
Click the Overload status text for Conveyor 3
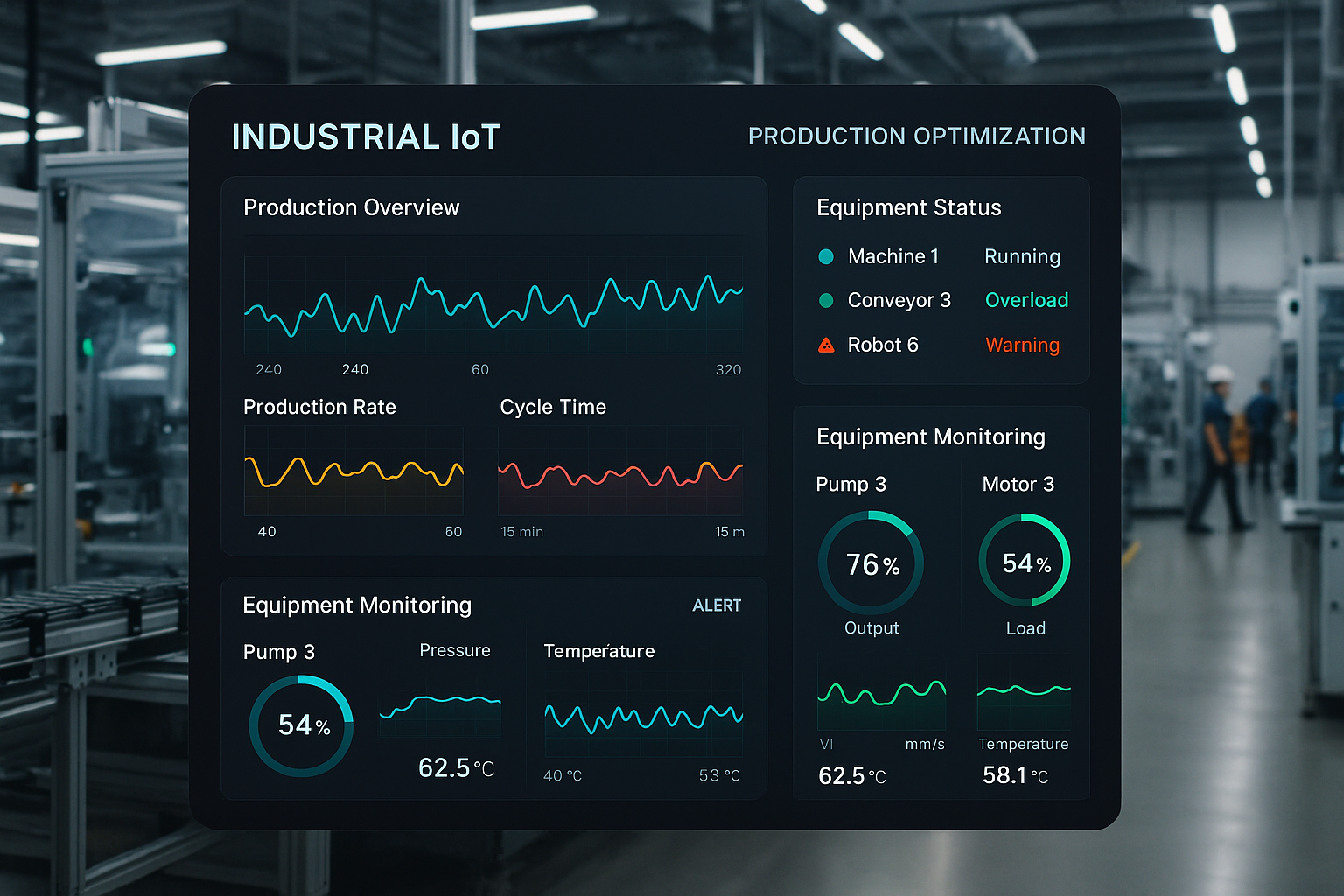(1026, 300)
